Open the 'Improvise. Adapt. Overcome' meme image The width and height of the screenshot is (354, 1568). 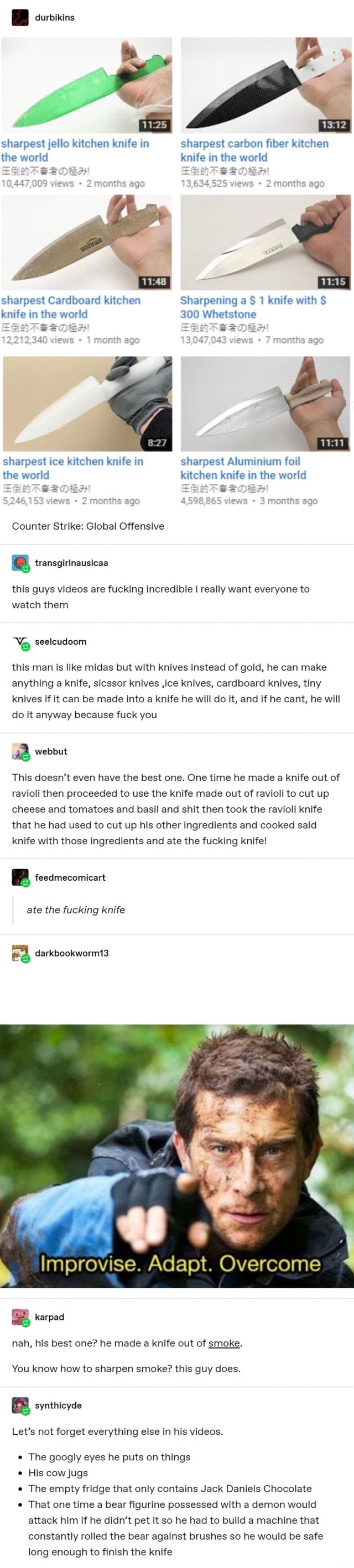[x=176, y=1157]
